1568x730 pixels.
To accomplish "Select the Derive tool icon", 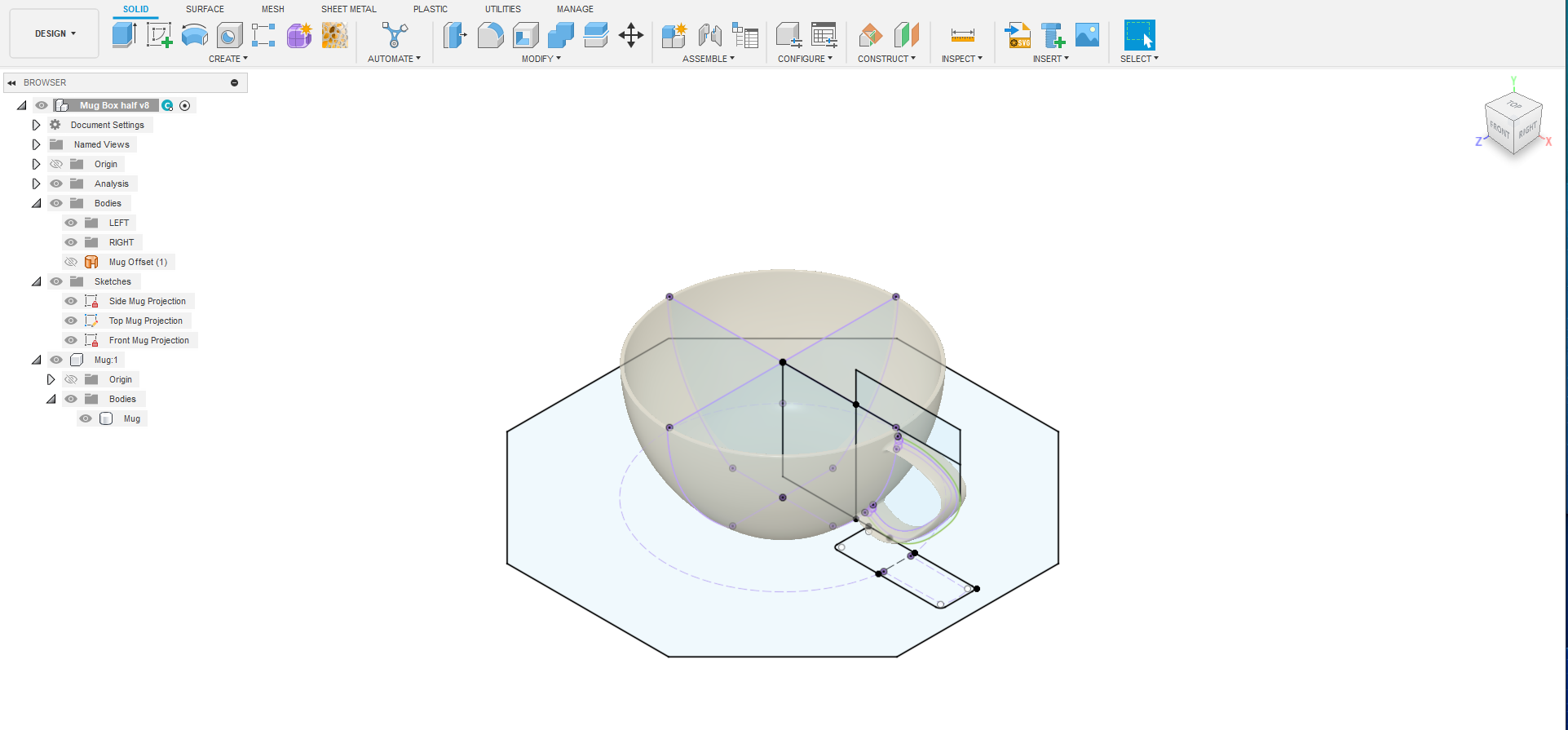I will coord(263,35).
